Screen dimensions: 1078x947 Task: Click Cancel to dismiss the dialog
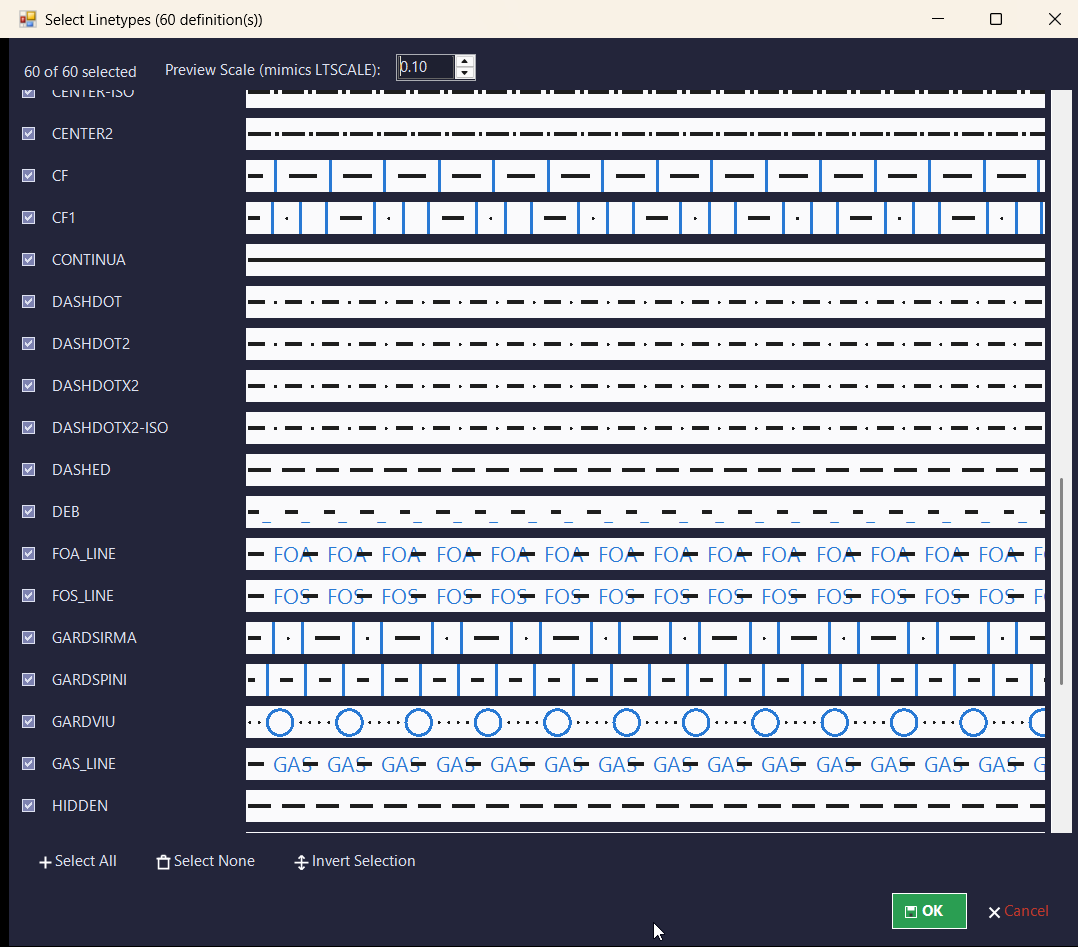click(1026, 911)
